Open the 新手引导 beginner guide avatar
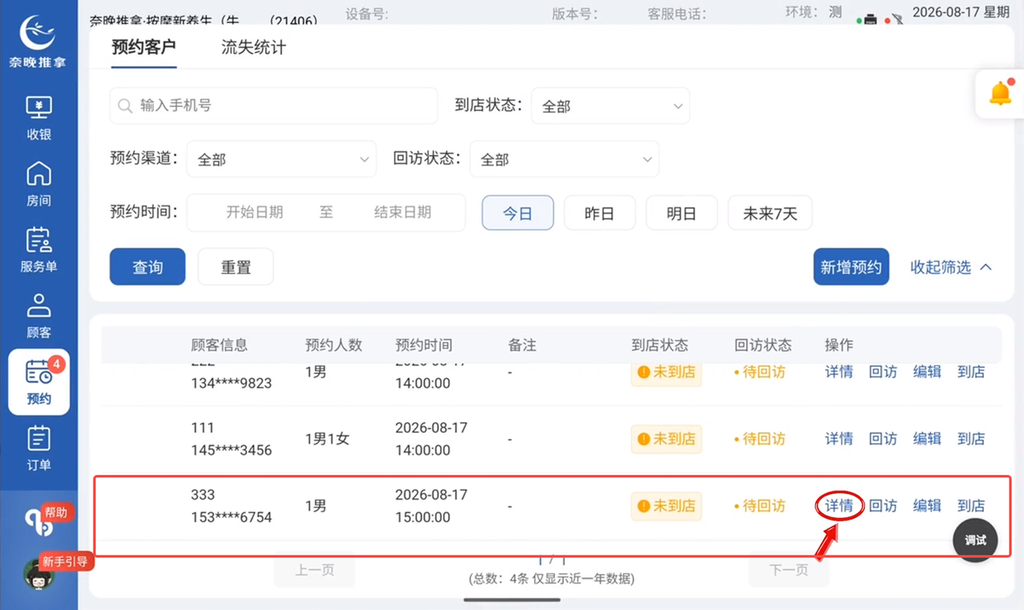Image resolution: width=1024 pixels, height=610 pixels. pos(39,574)
